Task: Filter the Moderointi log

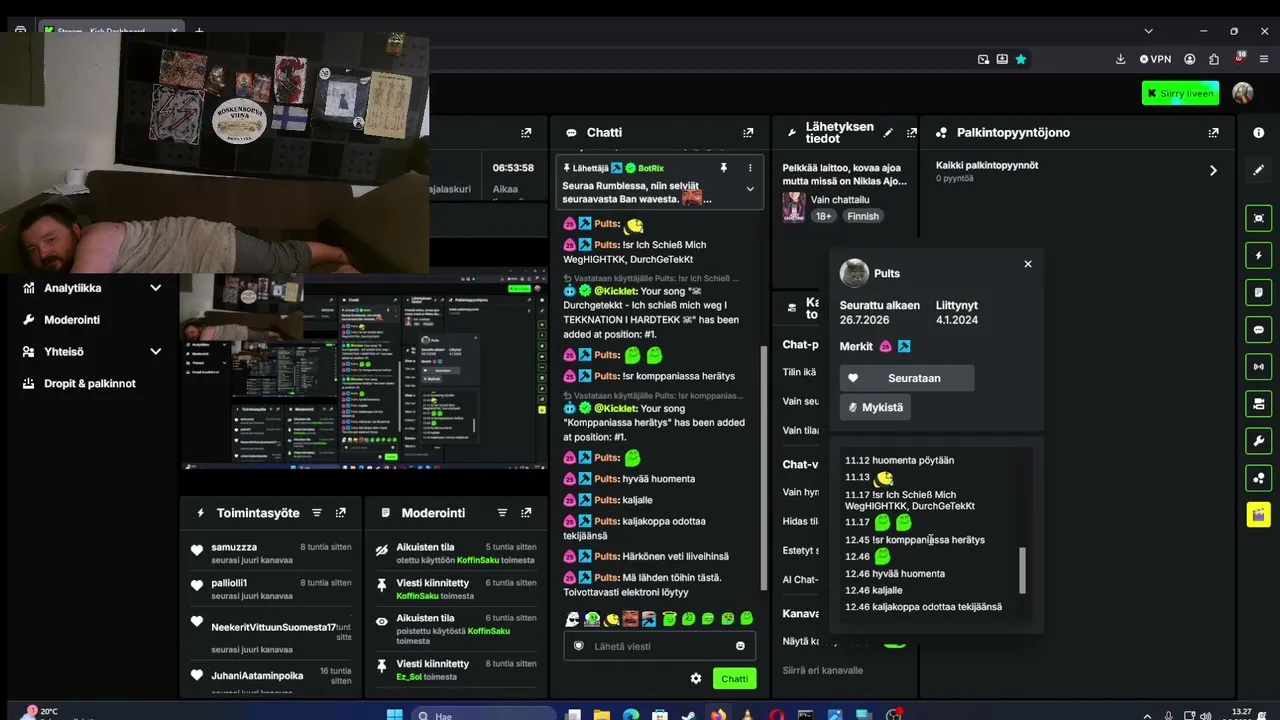Action: [502, 513]
